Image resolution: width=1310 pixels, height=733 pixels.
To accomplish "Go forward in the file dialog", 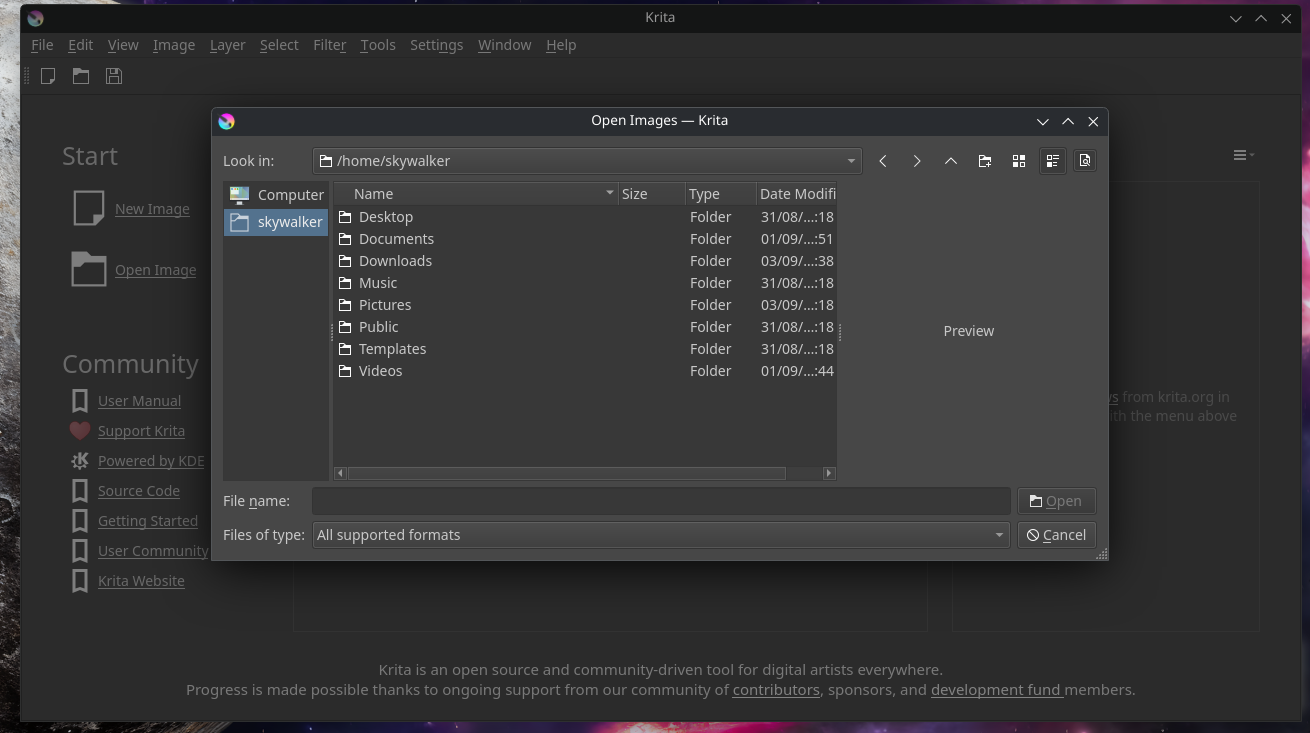I will tap(917, 161).
